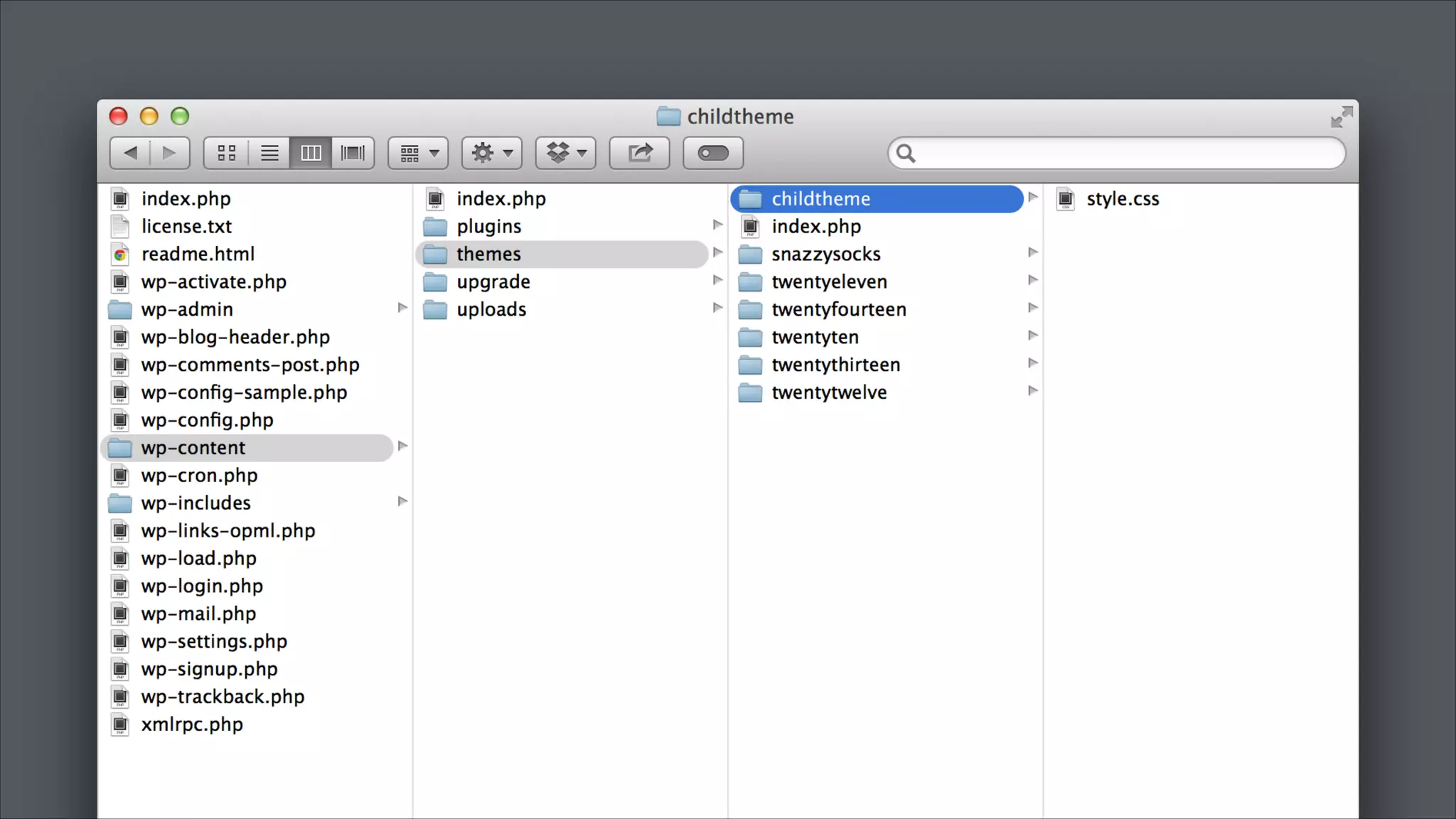Enter full screen using corner arrows
This screenshot has width=1456, height=819.
[x=1342, y=117]
